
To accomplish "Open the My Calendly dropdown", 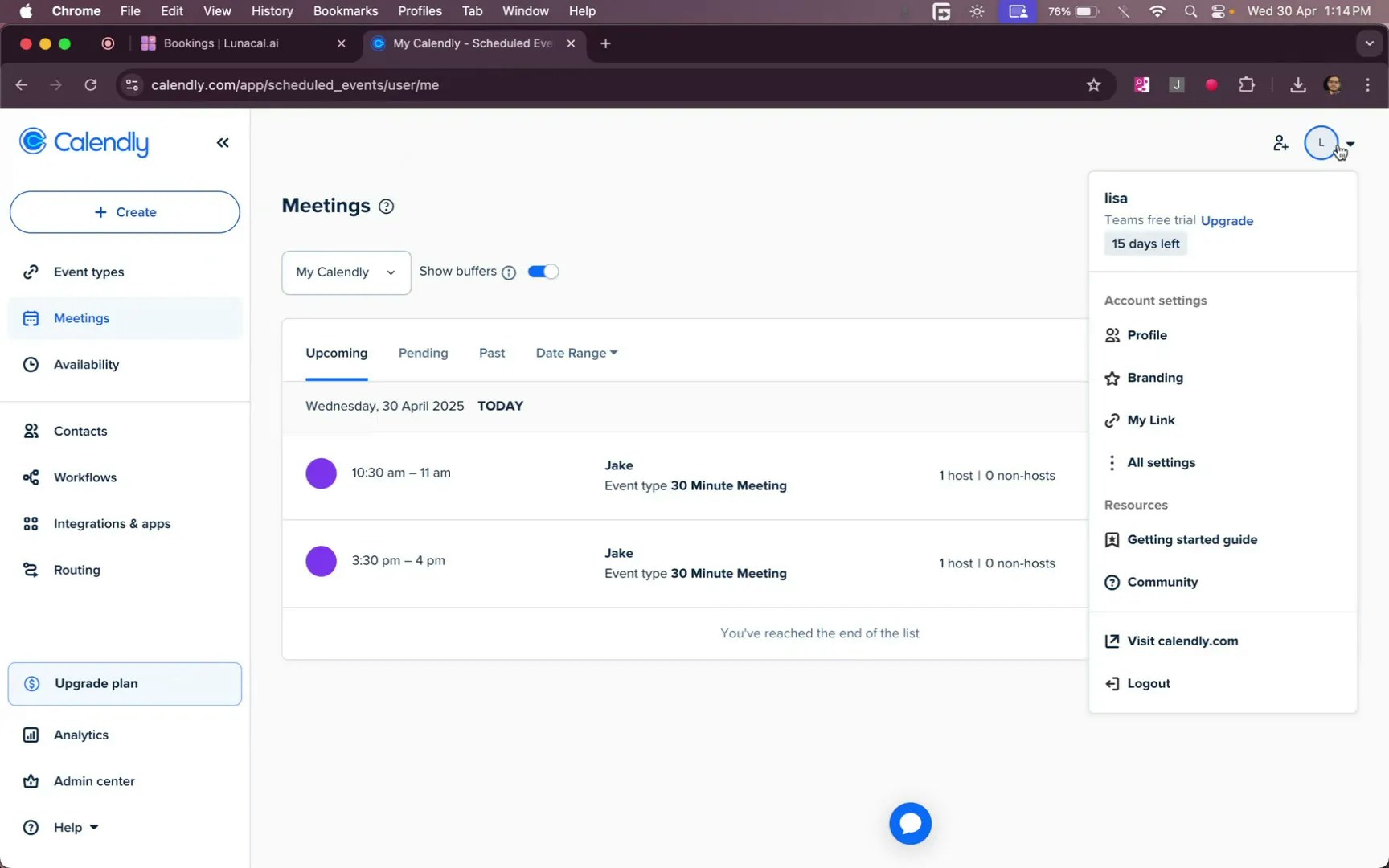I will click(346, 272).
